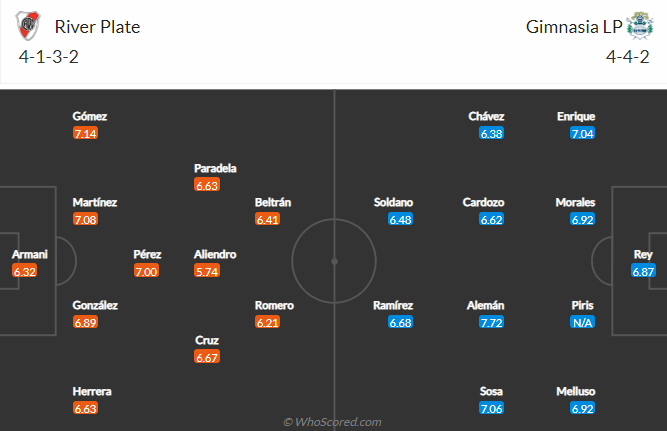Open the River Plate team name link
The image size is (667, 431).
click(x=97, y=27)
